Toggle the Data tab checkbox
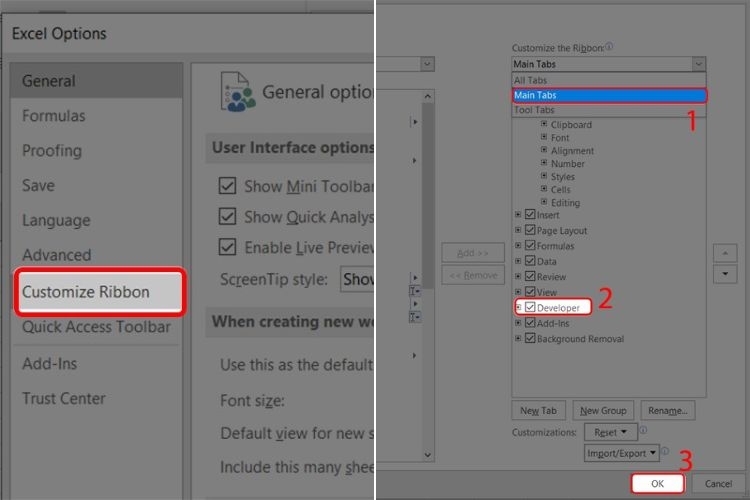 (x=530, y=261)
